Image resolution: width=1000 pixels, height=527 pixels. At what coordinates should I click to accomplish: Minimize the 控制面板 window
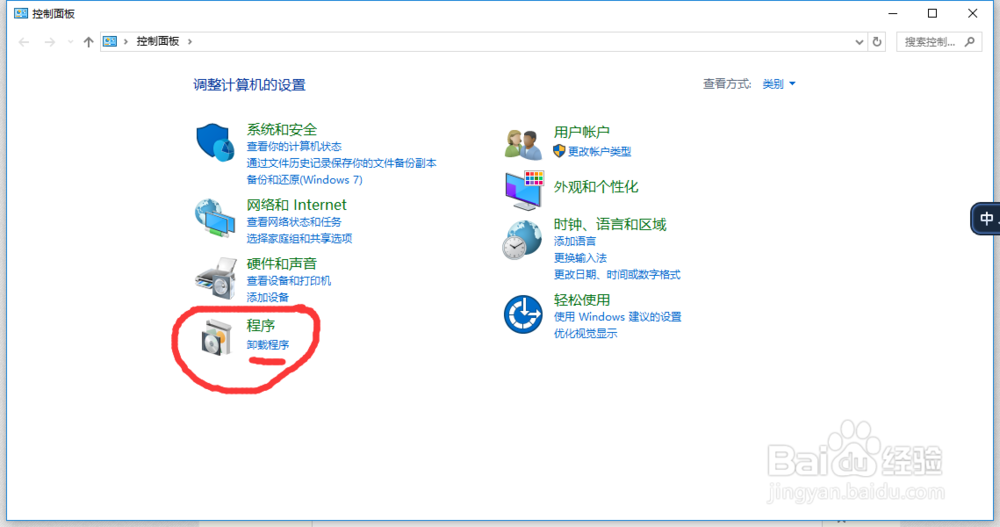click(x=893, y=13)
